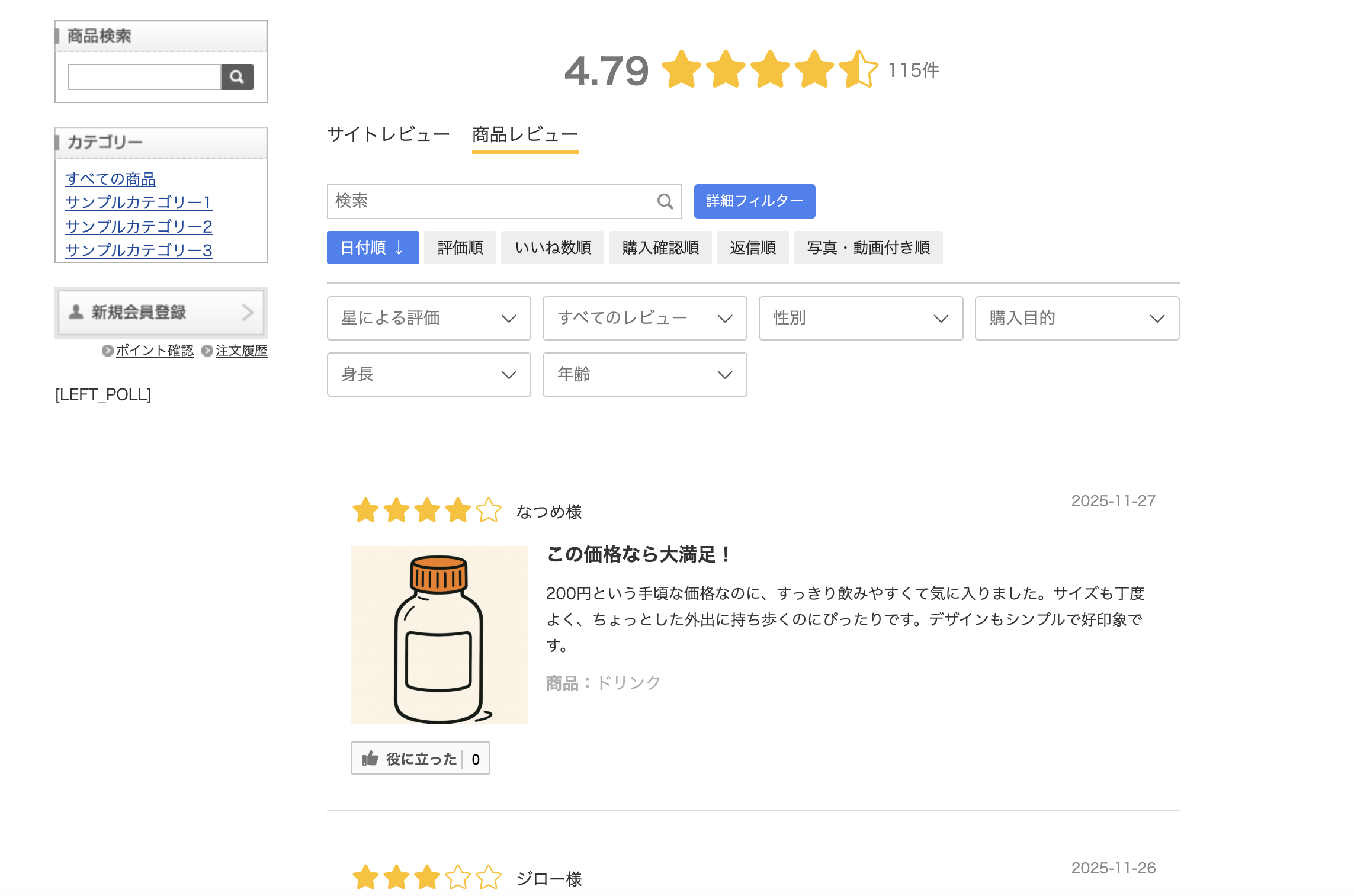Click the thumbs-up helpful icon
Screen dimensions: 1354x896
tap(370, 759)
